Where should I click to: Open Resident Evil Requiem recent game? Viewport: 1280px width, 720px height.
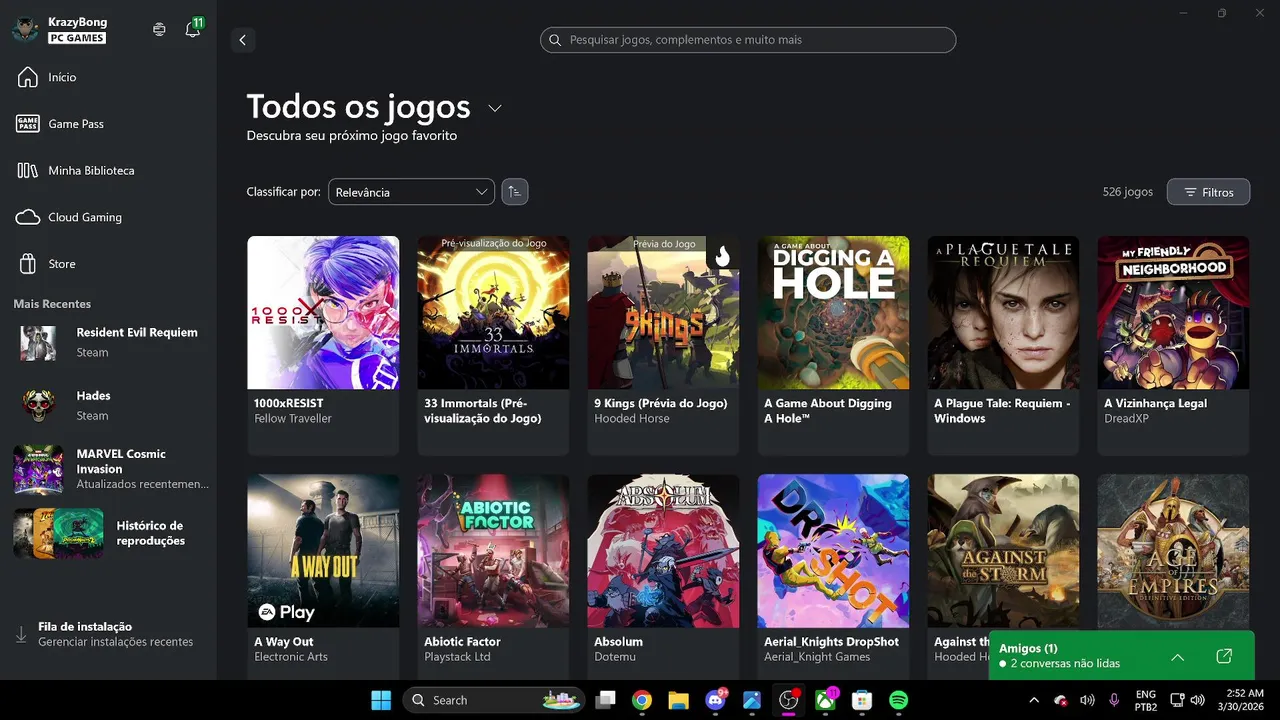108,342
